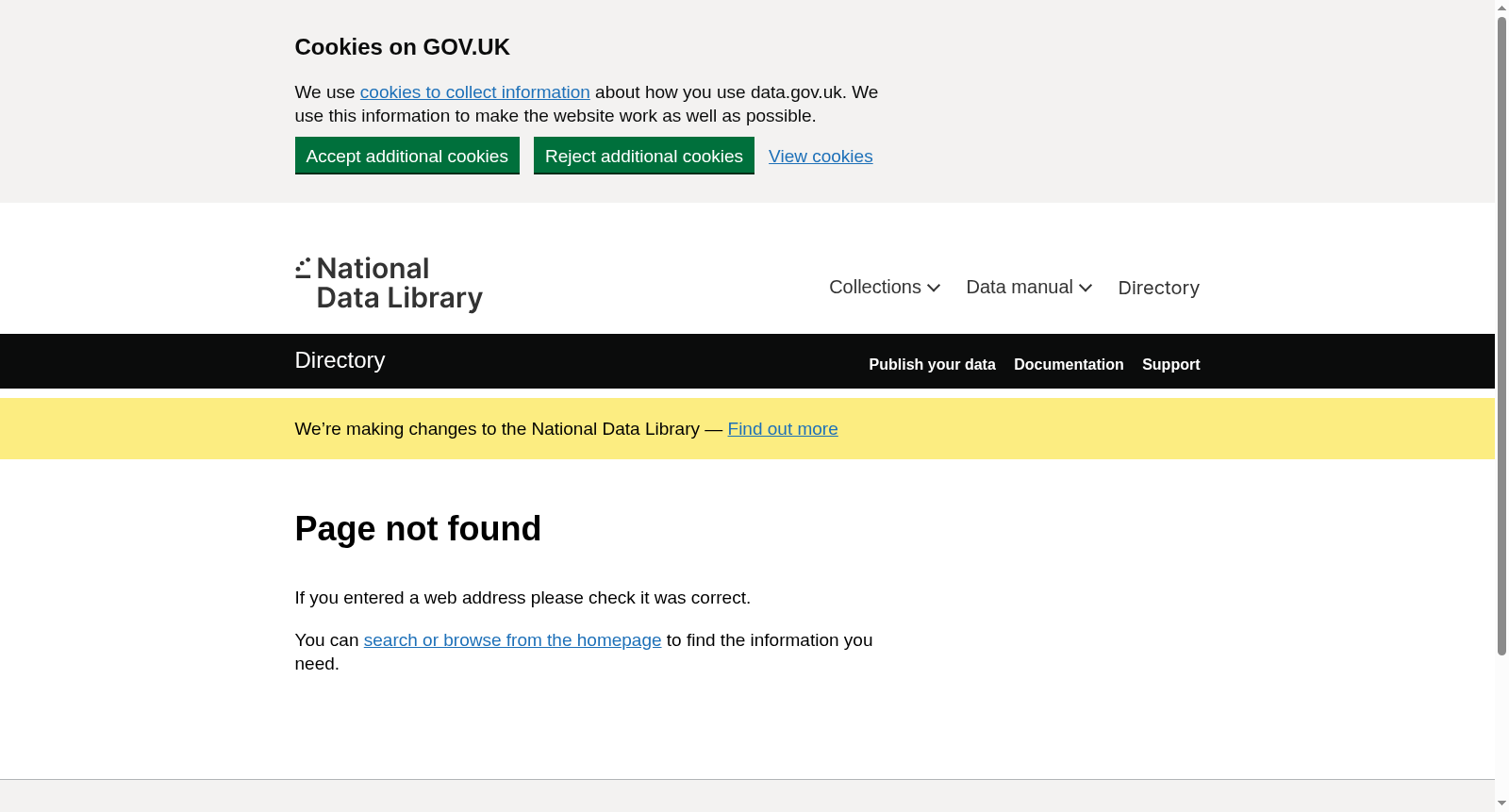Click the Directory title in black bar

pyautogui.click(x=340, y=360)
